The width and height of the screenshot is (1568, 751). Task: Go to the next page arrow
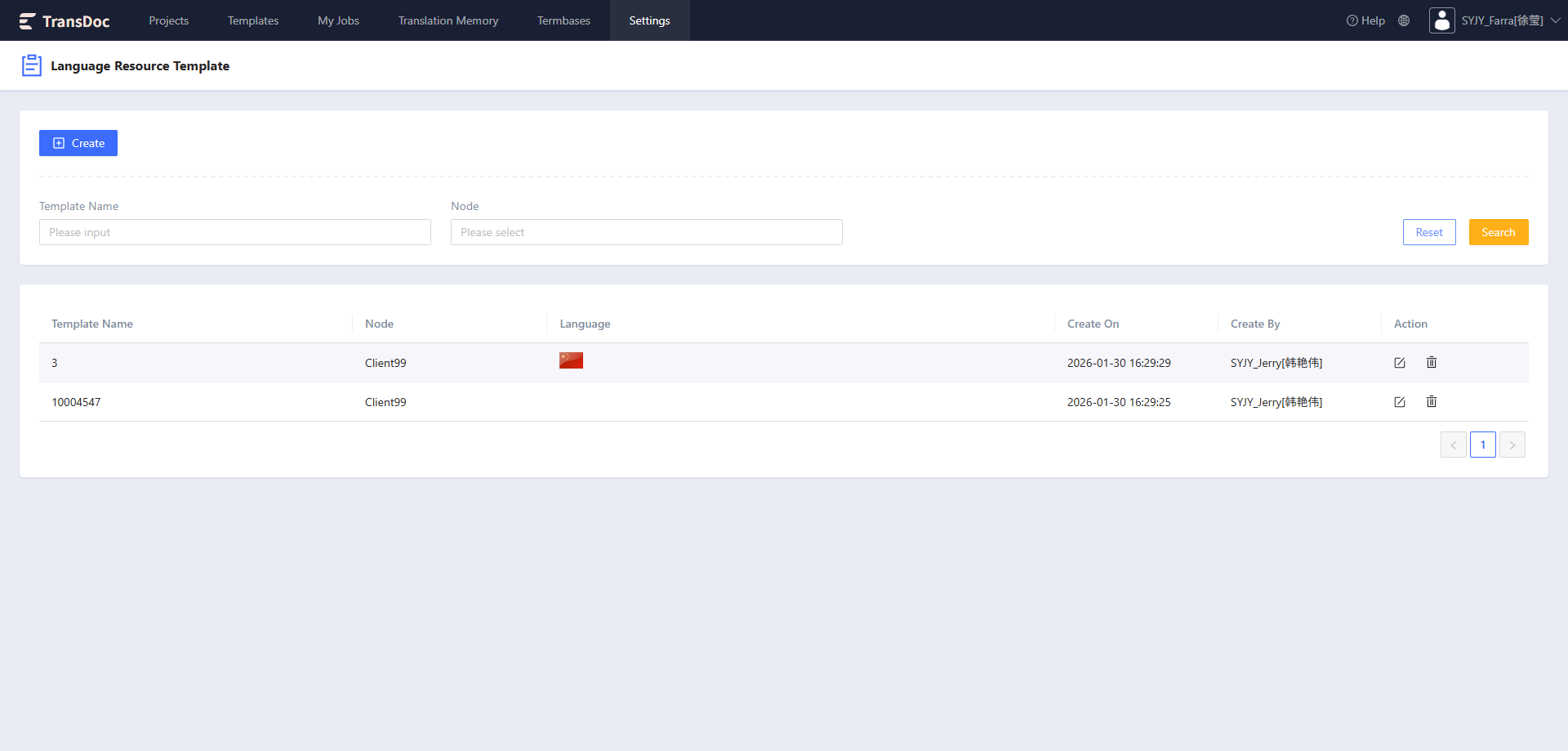[1512, 445]
